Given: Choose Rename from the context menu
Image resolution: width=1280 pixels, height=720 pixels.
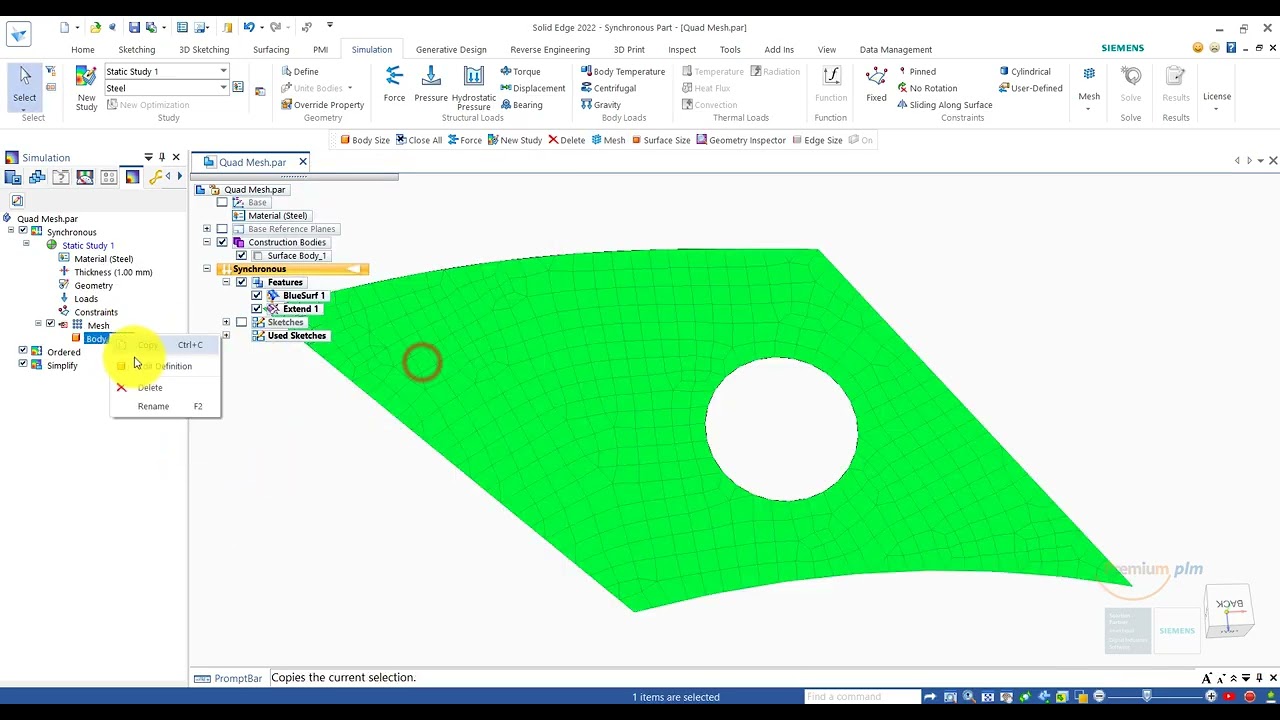Looking at the screenshot, I should (165, 406).
